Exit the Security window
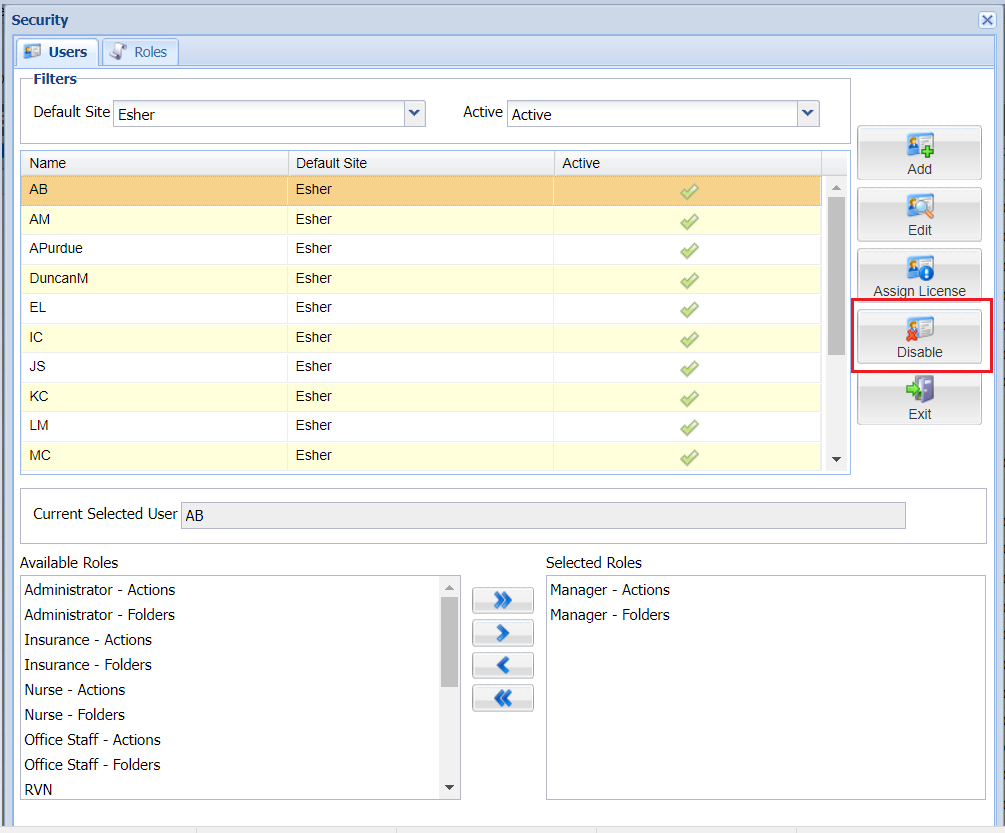Viewport: 1005px width, 833px height. coord(919,398)
